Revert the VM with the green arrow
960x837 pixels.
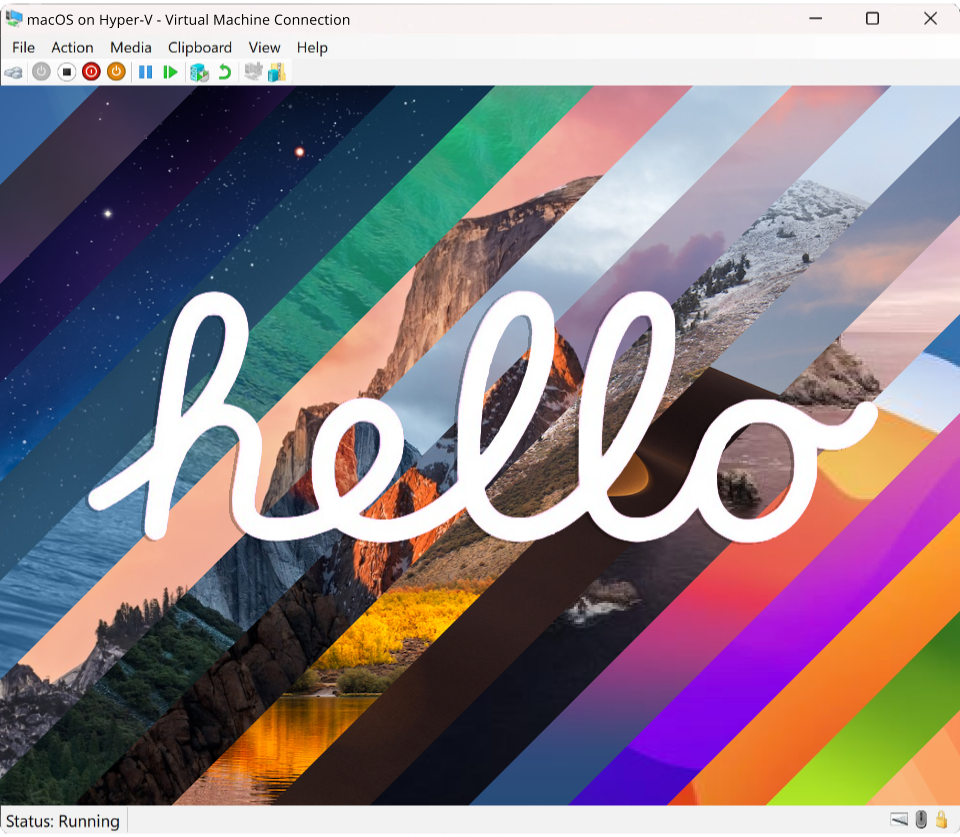225,72
